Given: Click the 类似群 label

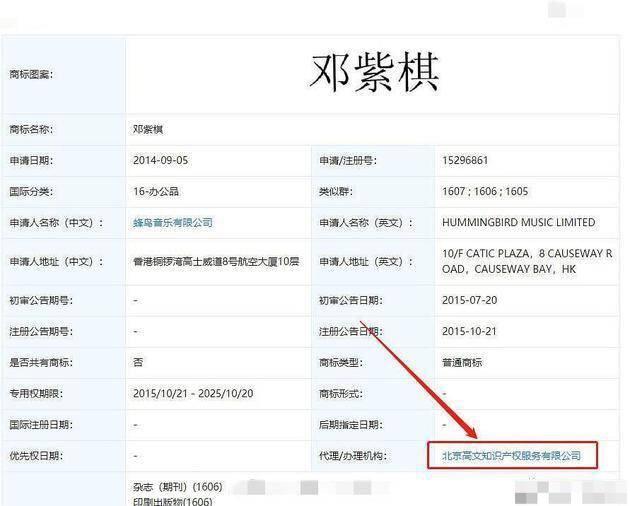Looking at the screenshot, I should click(336, 191).
